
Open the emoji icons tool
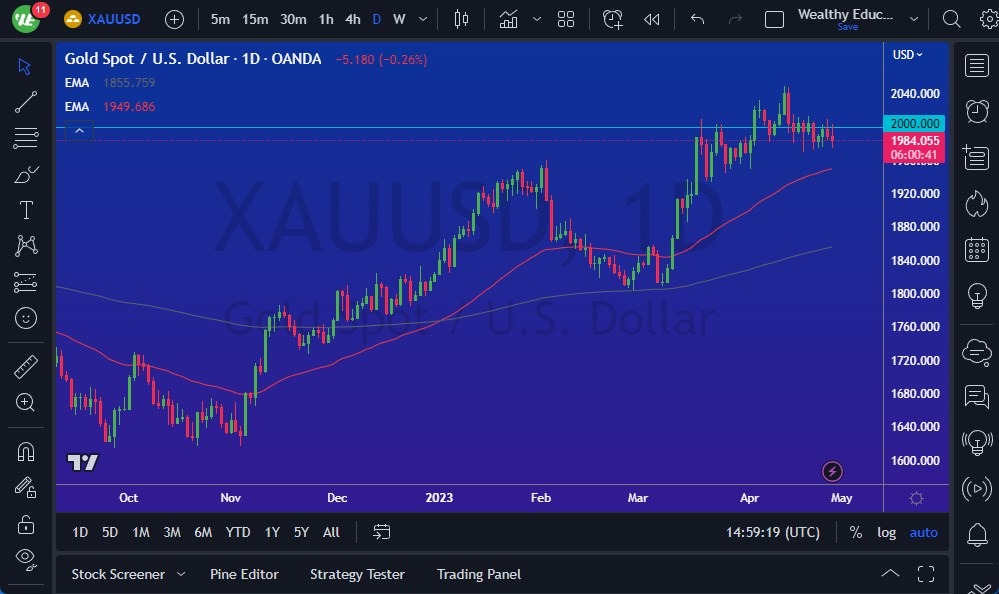25,317
